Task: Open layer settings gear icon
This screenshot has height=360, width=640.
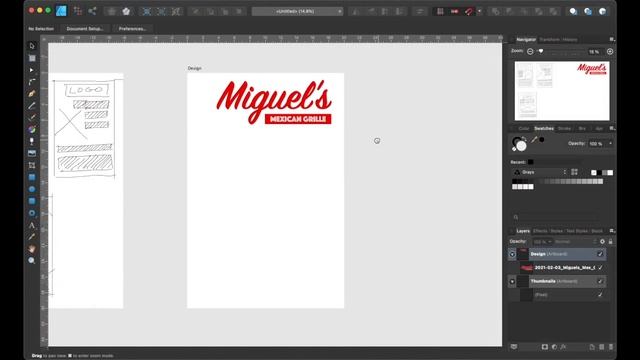Action: pos(602,242)
